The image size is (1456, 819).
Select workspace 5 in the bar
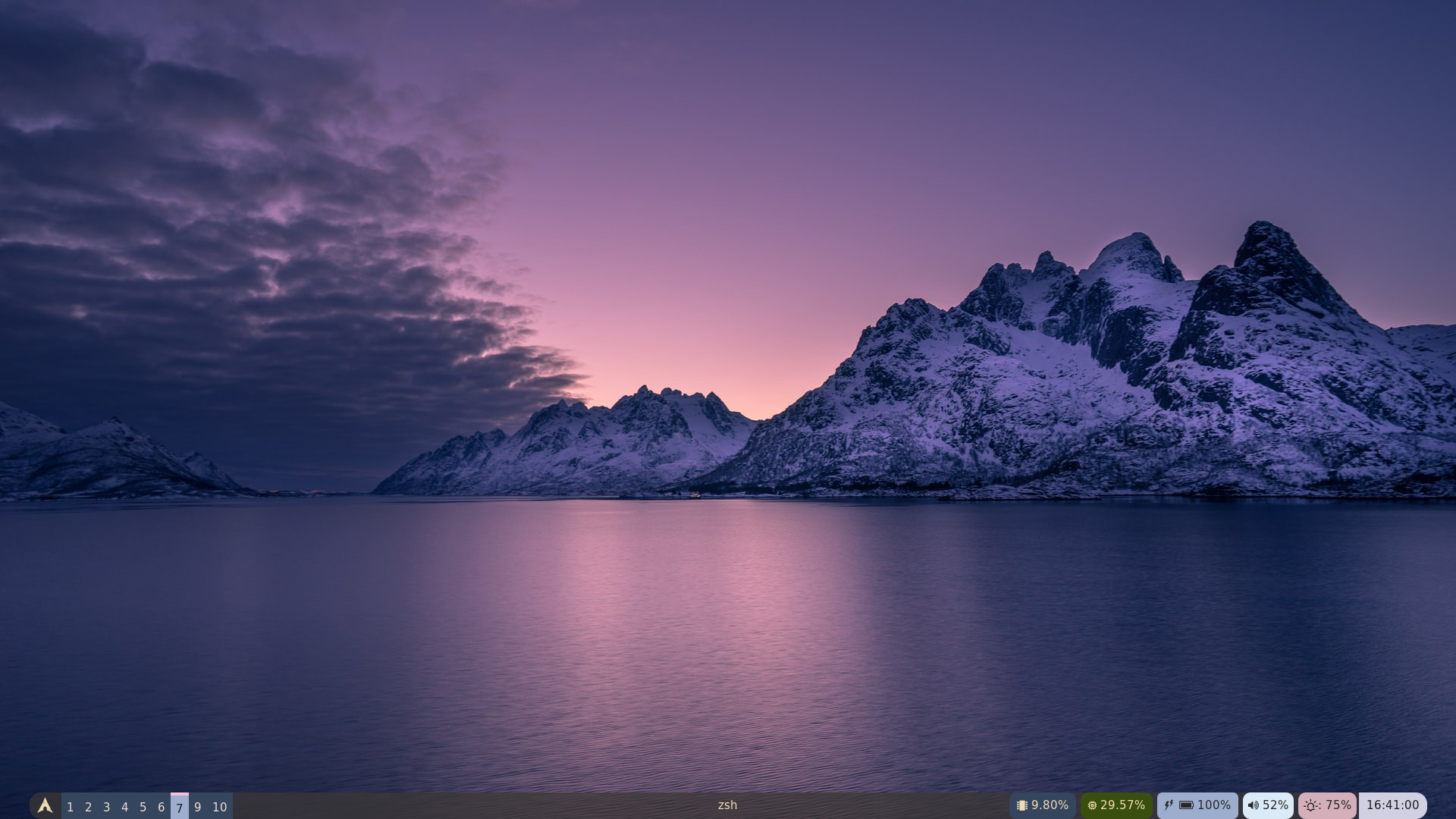click(143, 807)
